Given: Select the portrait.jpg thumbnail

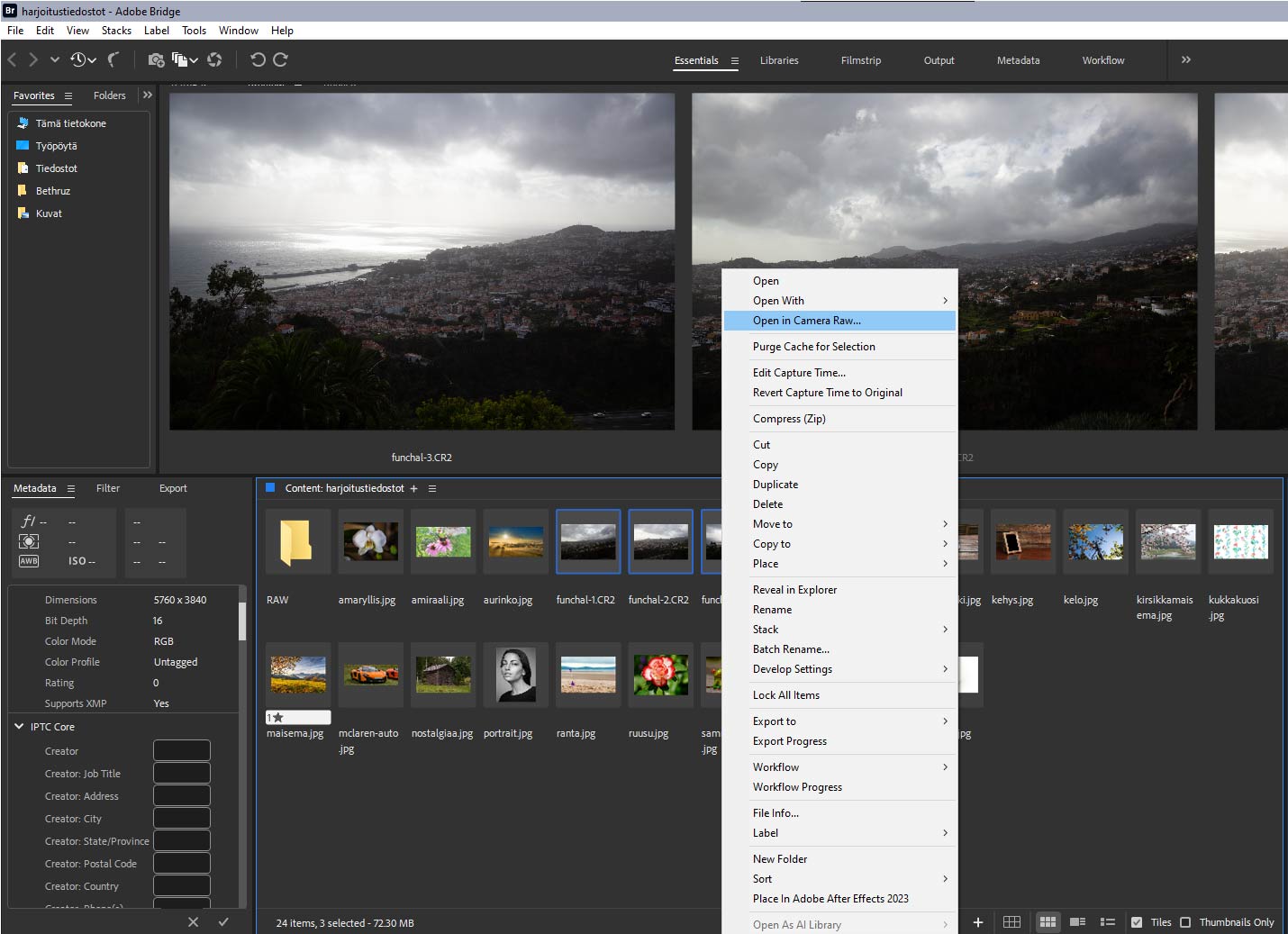Looking at the screenshot, I should (515, 675).
